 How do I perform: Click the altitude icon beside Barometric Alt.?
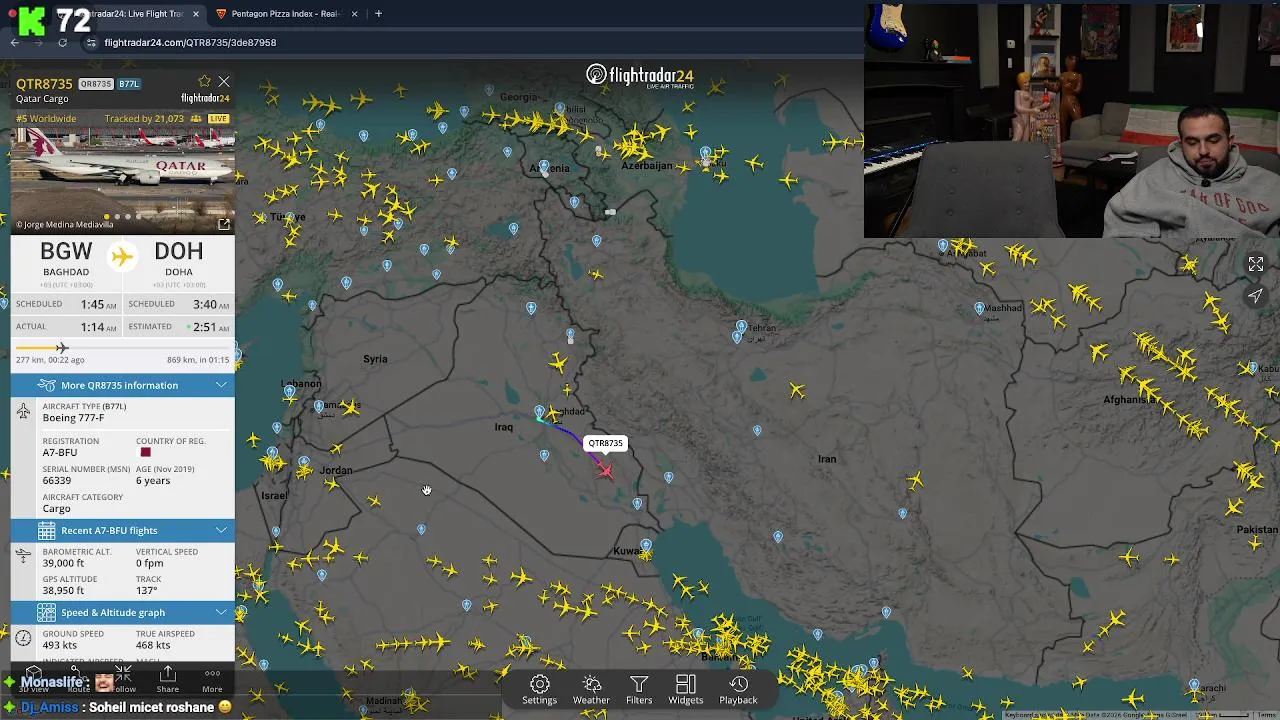point(23,556)
